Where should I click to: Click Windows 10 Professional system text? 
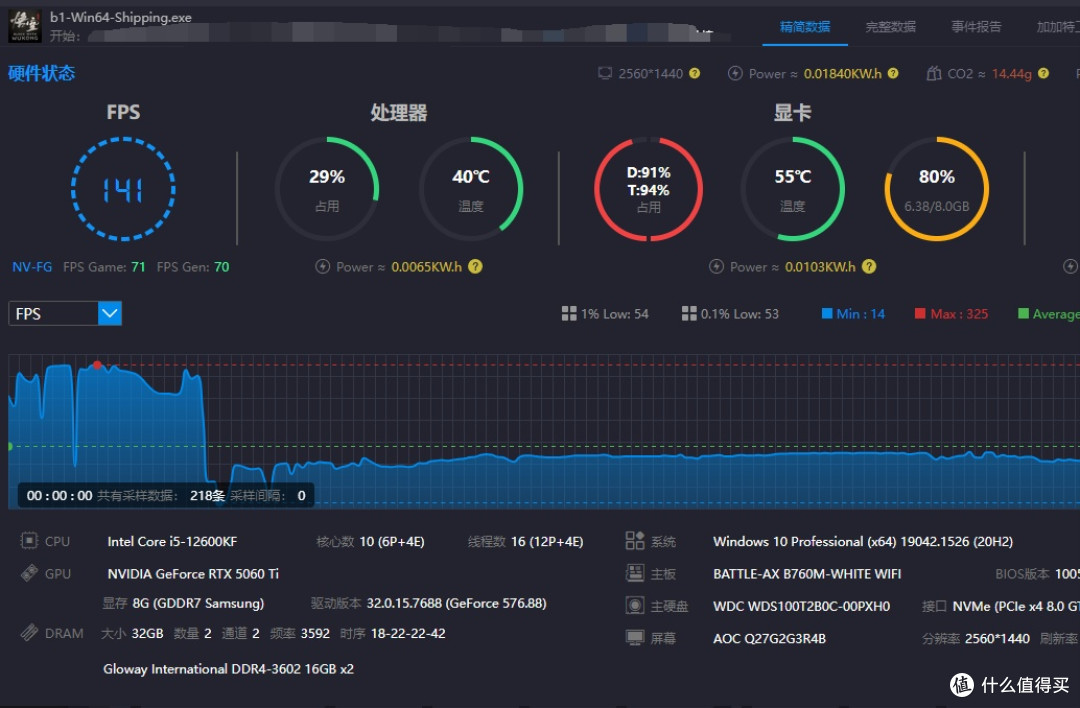[863, 541]
